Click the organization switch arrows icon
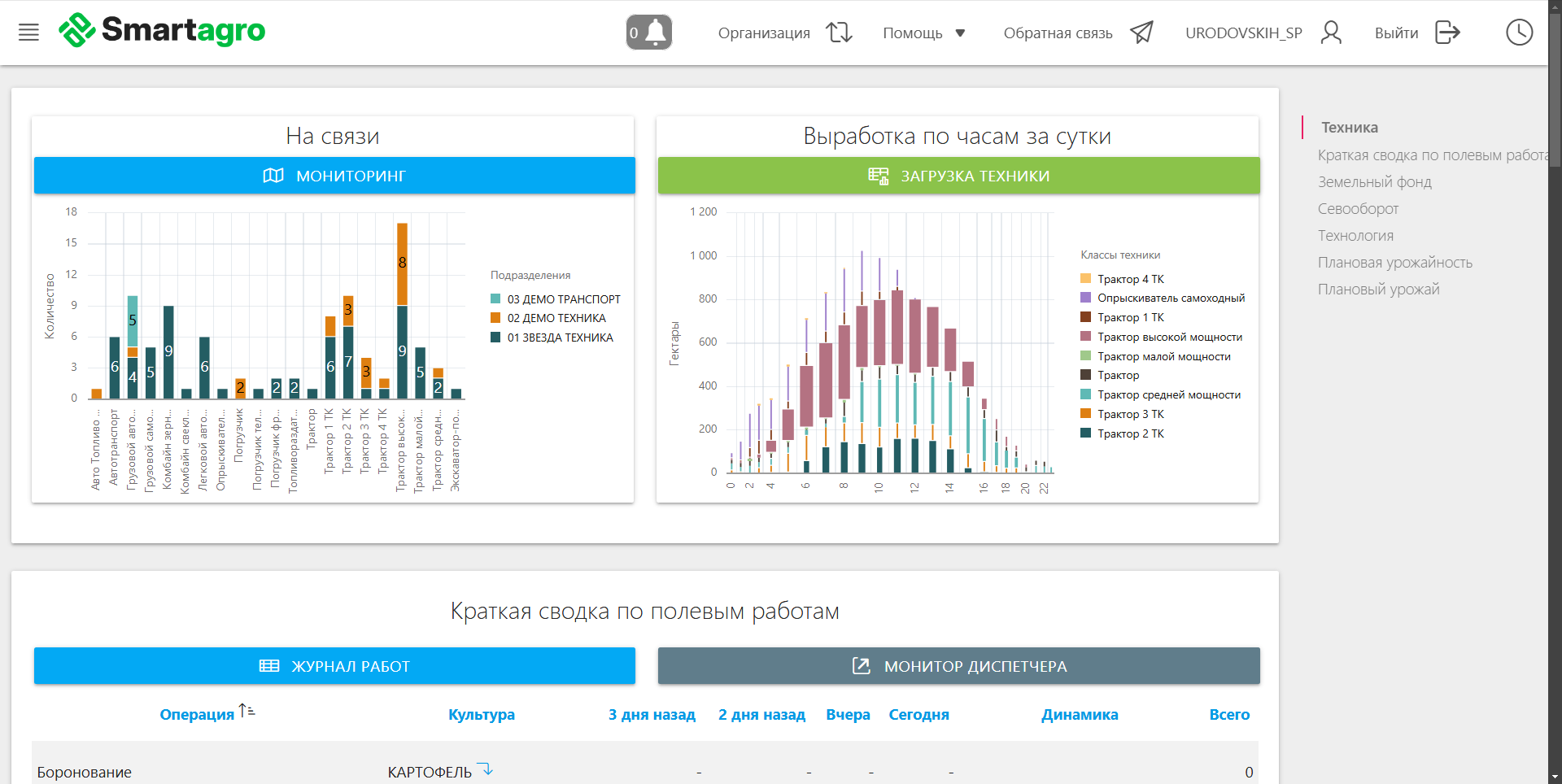This screenshot has width=1562, height=784. tap(839, 33)
